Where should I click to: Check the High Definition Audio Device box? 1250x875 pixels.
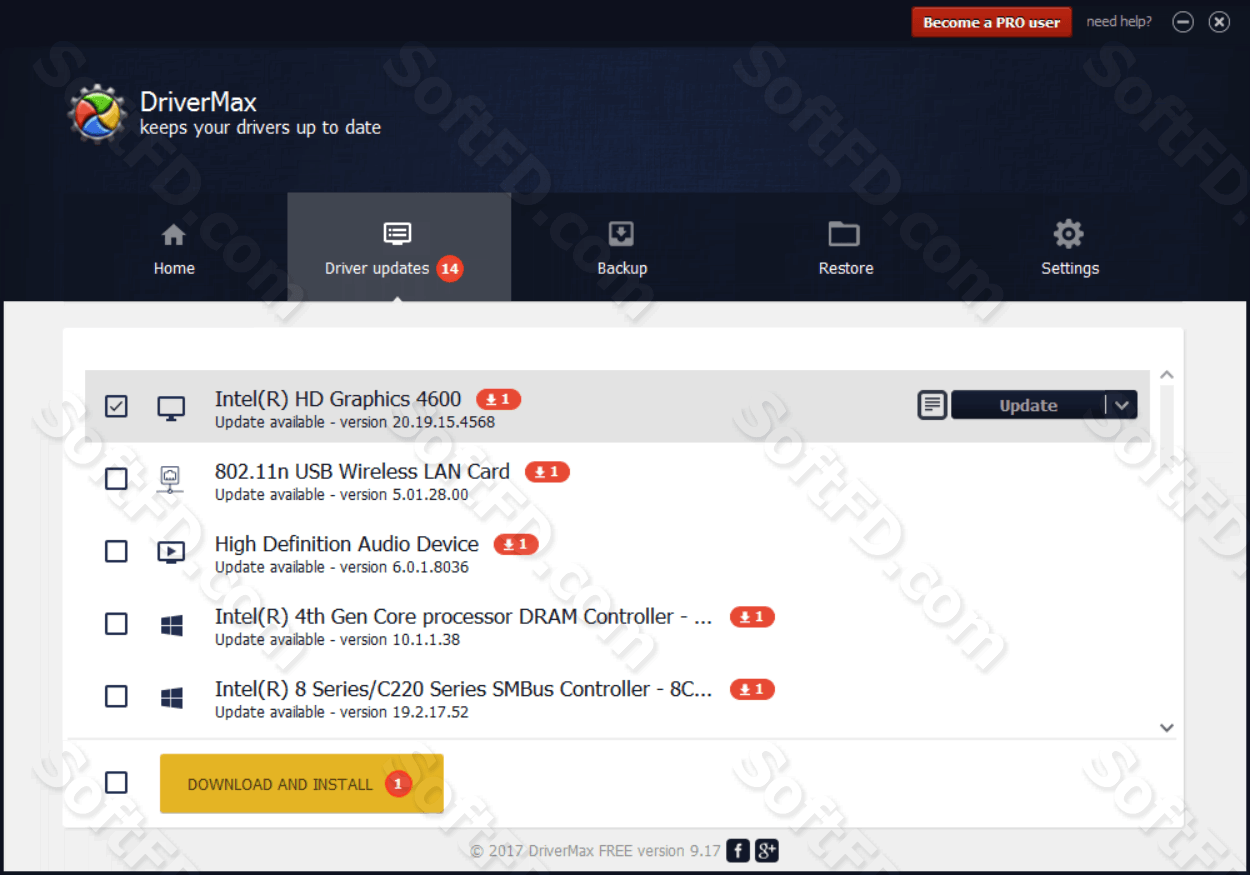pyautogui.click(x=117, y=551)
